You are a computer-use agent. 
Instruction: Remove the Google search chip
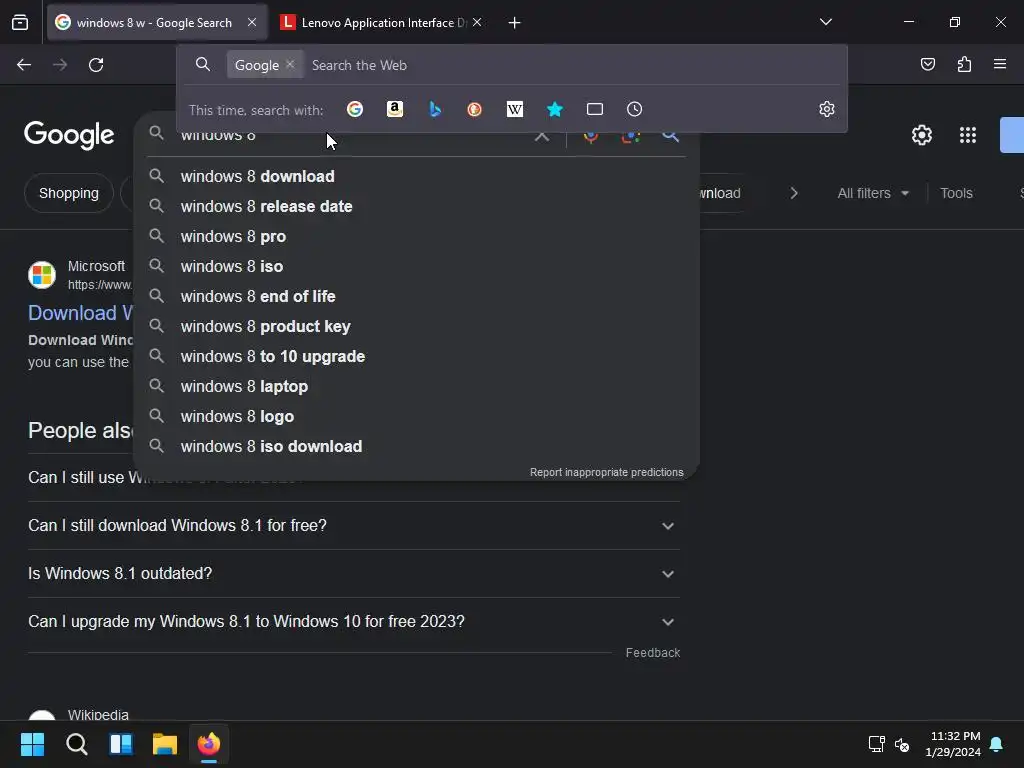pos(290,64)
